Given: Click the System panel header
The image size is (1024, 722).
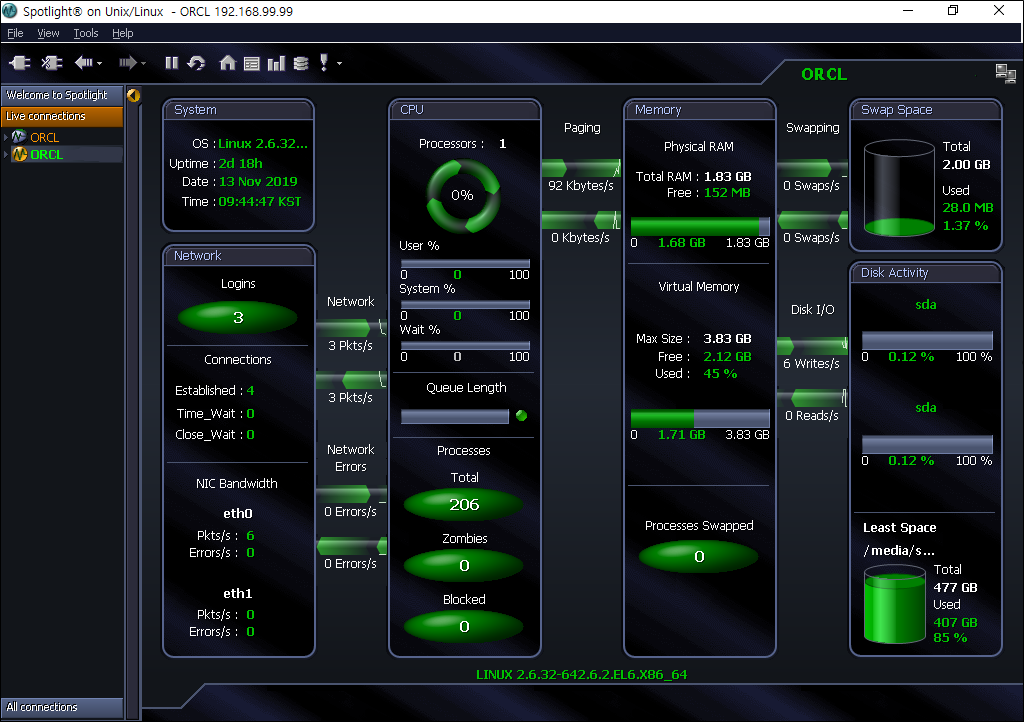Looking at the screenshot, I should point(238,110).
